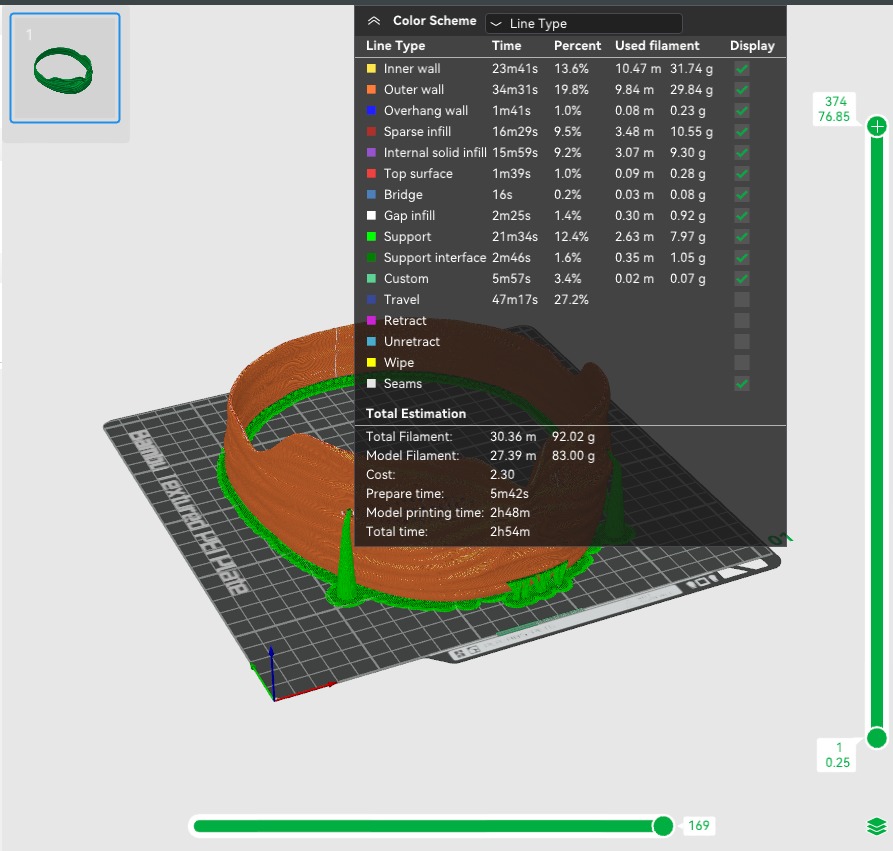Click the Total Estimation heading
This screenshot has width=893, height=851.
point(416,414)
